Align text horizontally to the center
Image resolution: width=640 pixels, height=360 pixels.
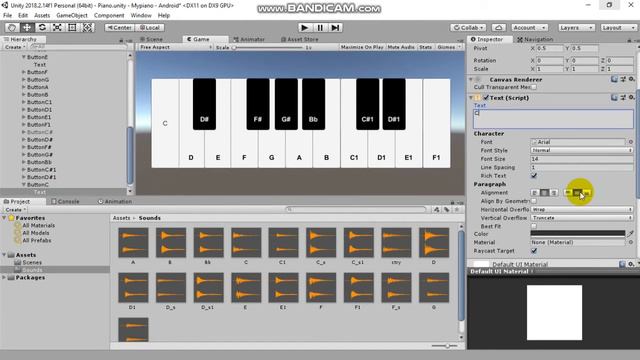544,193
